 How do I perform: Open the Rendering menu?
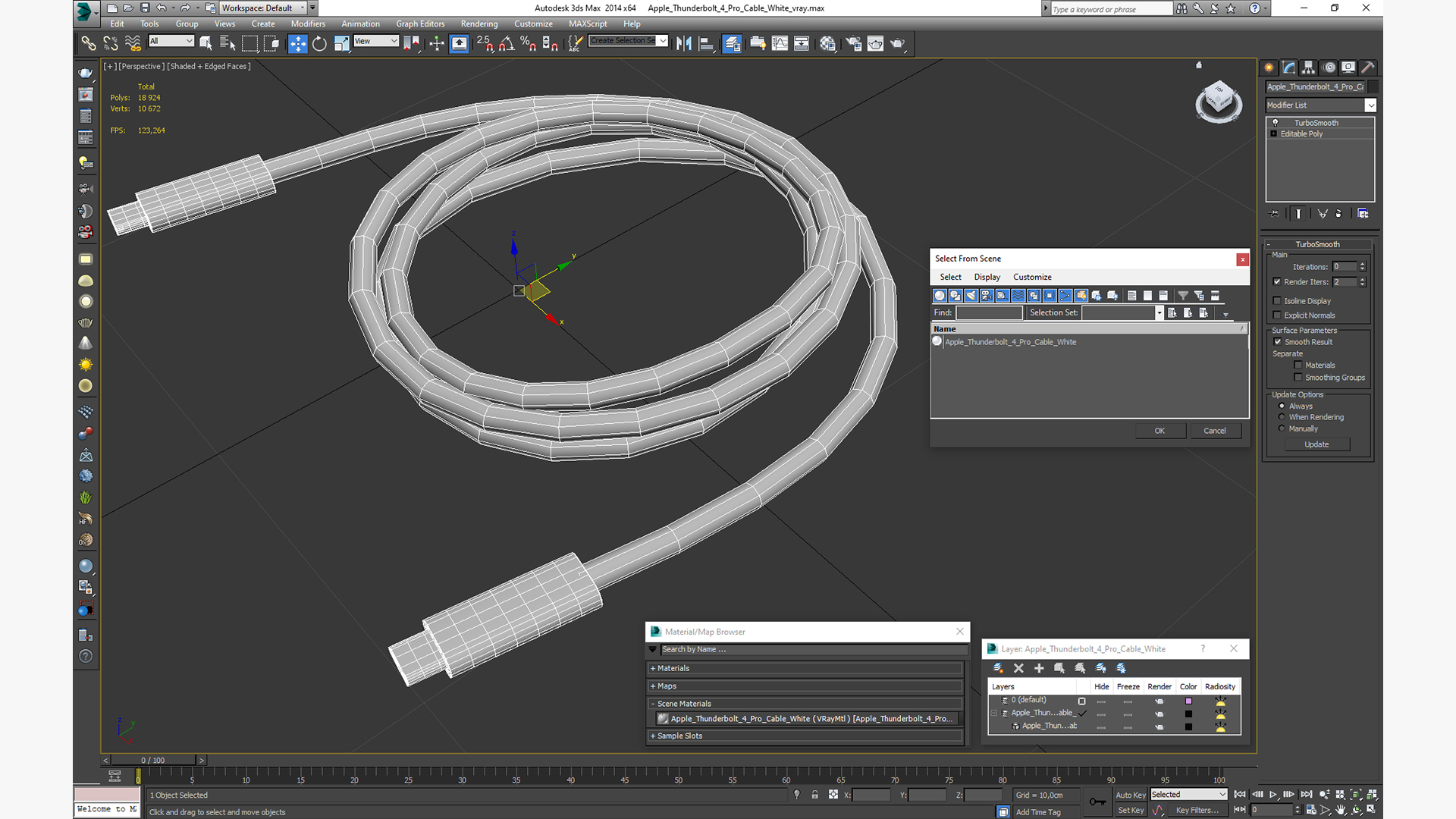click(479, 24)
